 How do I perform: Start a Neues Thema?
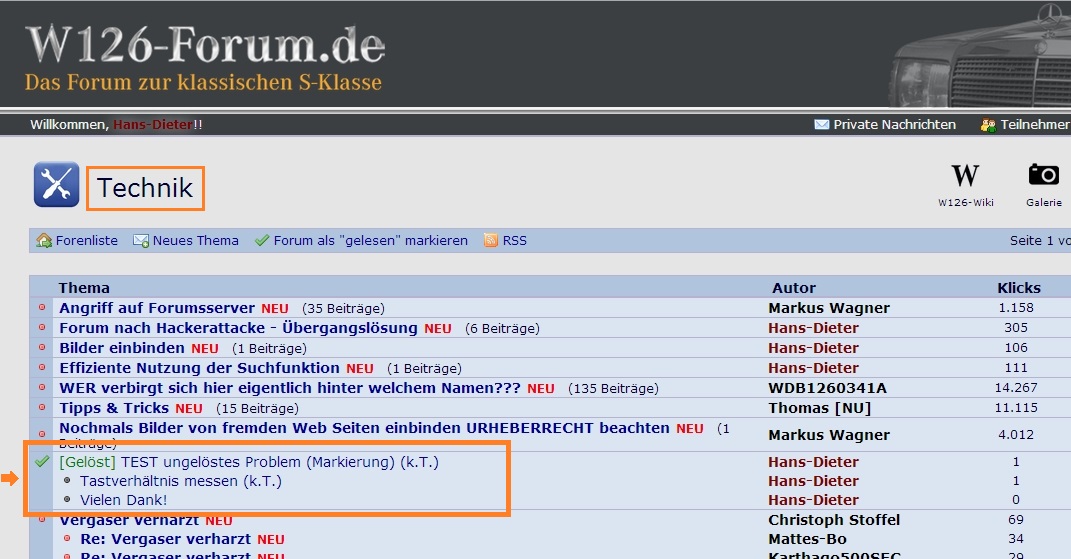click(195, 241)
